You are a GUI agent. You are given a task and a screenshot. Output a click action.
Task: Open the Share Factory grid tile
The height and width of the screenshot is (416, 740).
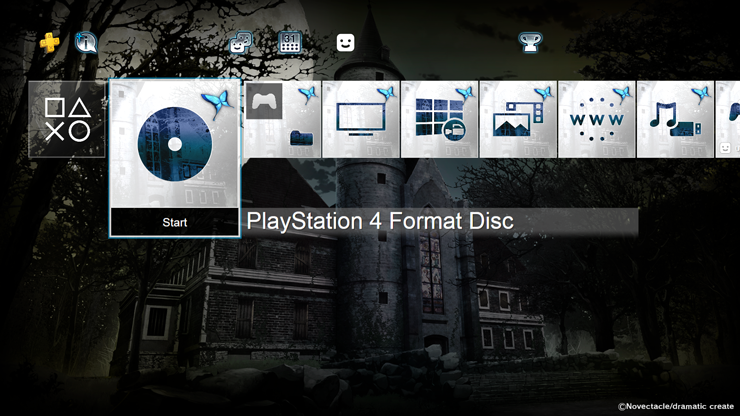439,119
